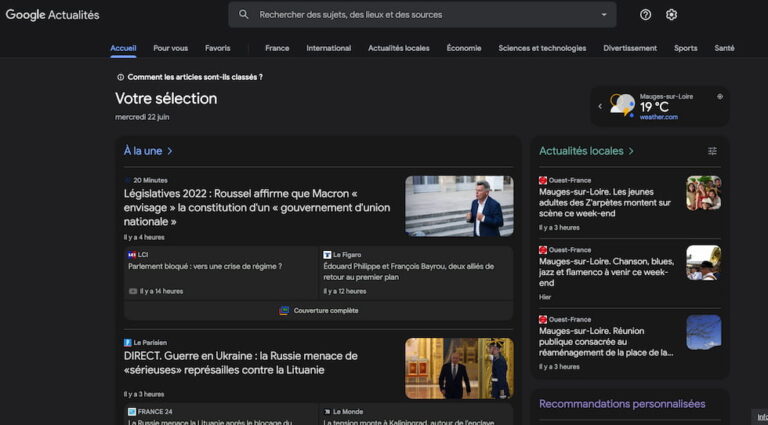Viewport: 768px width, 425px height.
Task: Click the Le Parisien source icon
Action: (x=127, y=342)
